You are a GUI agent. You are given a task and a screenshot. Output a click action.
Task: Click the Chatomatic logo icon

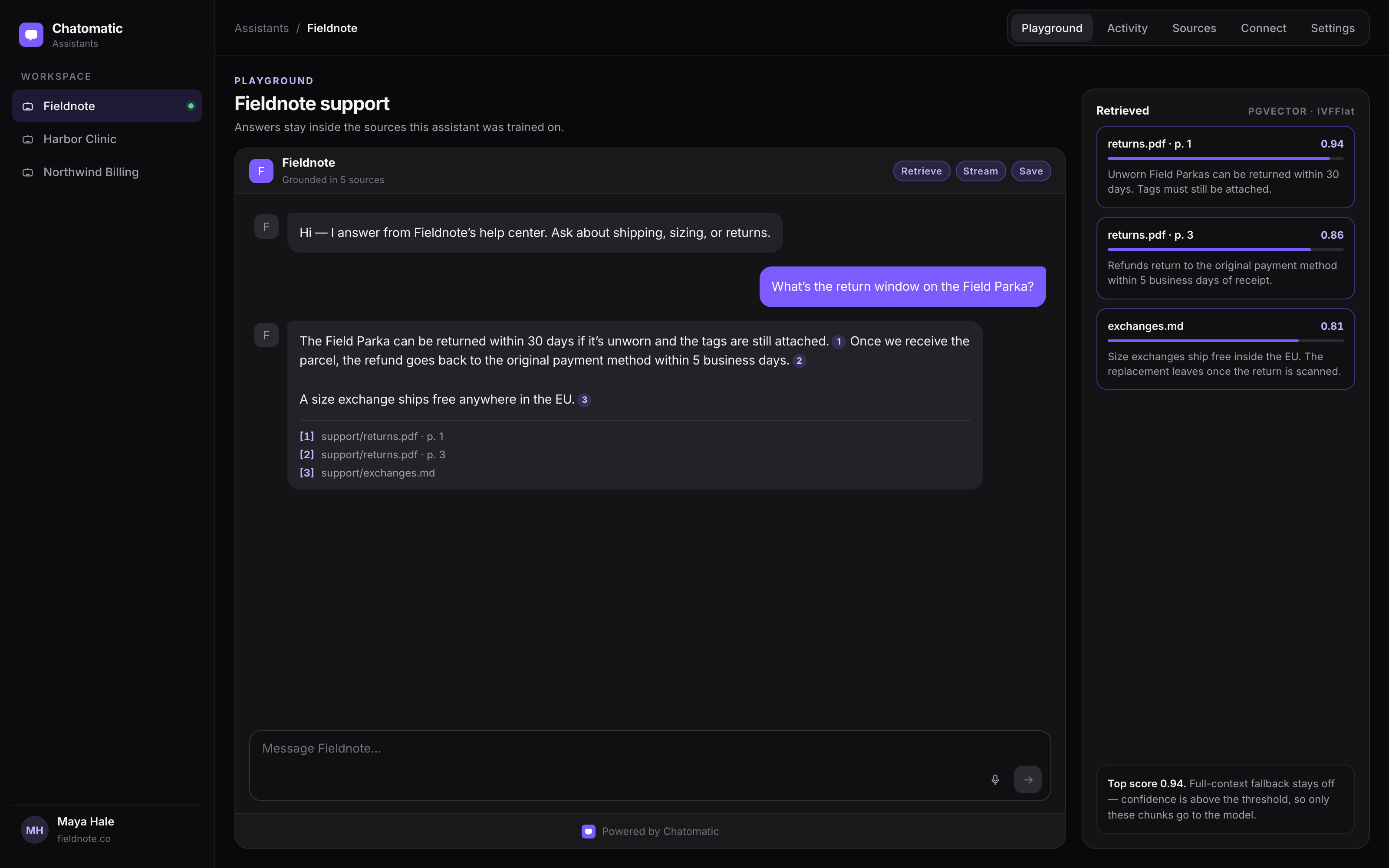[x=31, y=34]
